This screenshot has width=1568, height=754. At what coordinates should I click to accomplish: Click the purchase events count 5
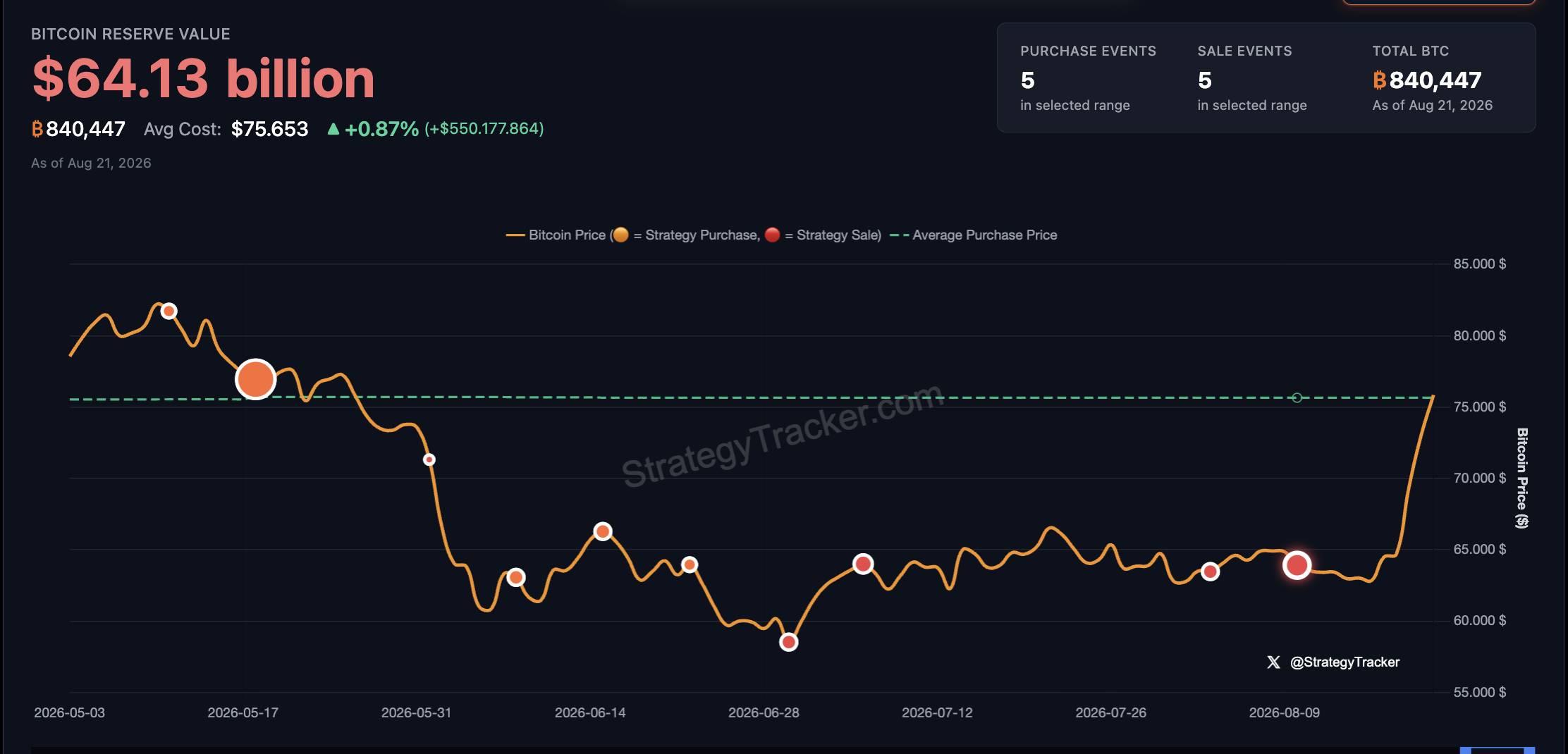(1028, 80)
